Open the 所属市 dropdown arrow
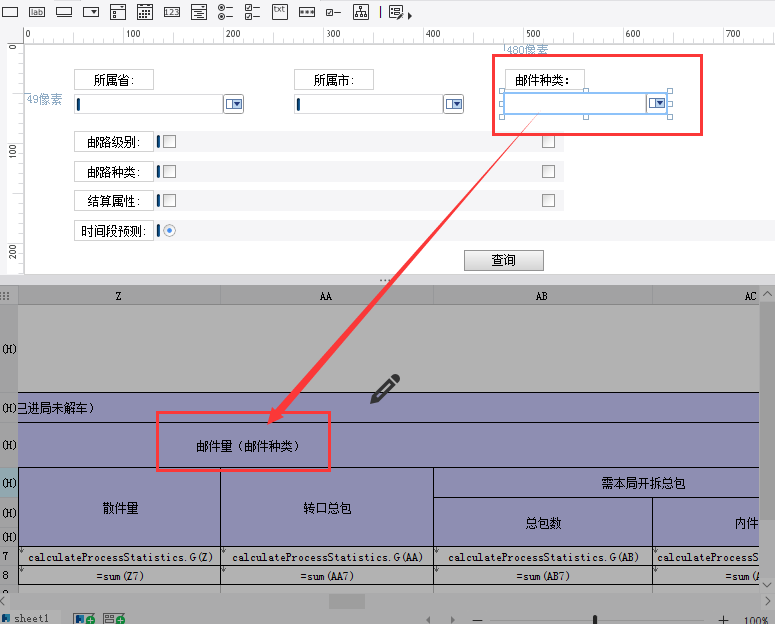 (x=454, y=104)
